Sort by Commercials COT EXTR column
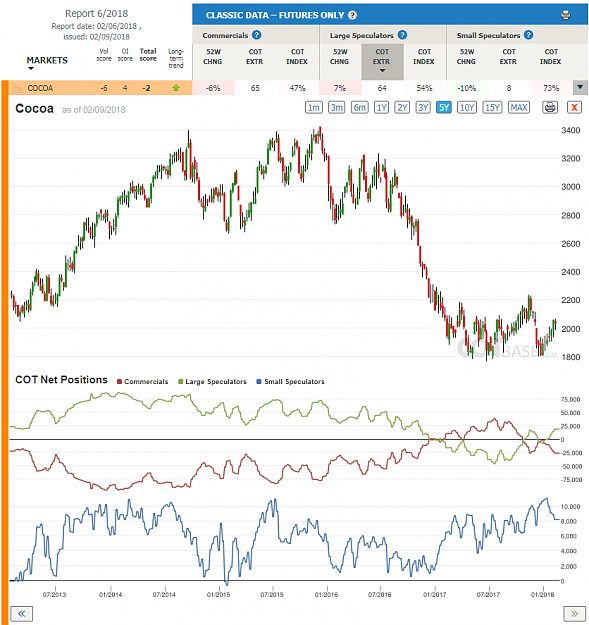 click(255, 57)
